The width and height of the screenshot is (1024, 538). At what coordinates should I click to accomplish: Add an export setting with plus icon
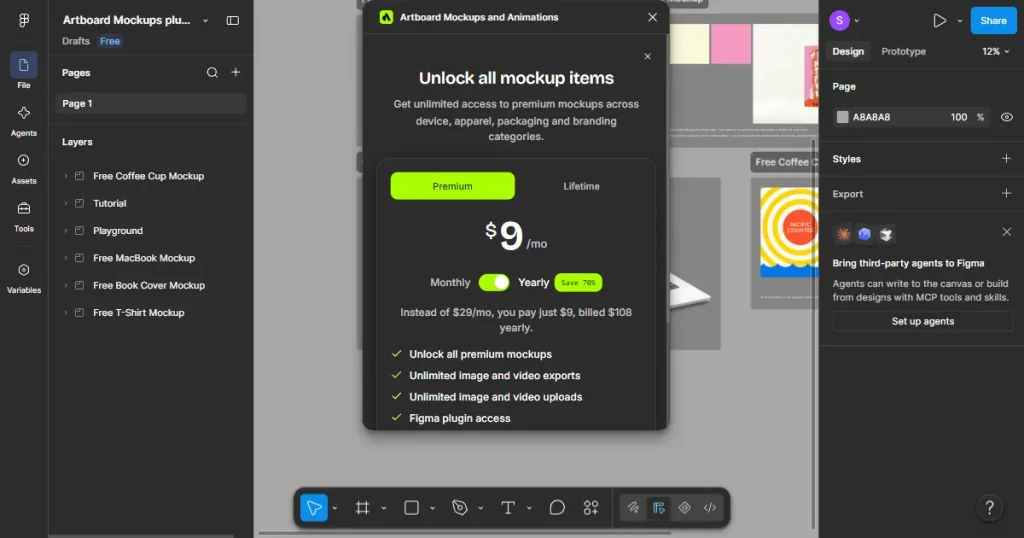[1006, 193]
